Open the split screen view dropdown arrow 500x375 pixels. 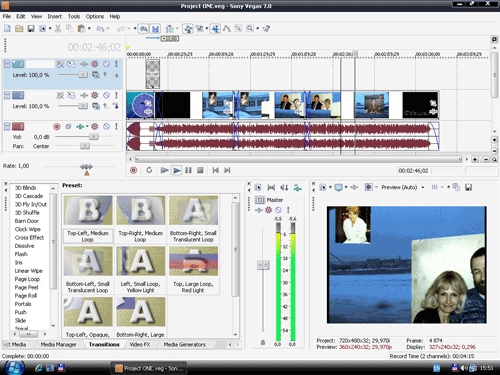click(376, 187)
